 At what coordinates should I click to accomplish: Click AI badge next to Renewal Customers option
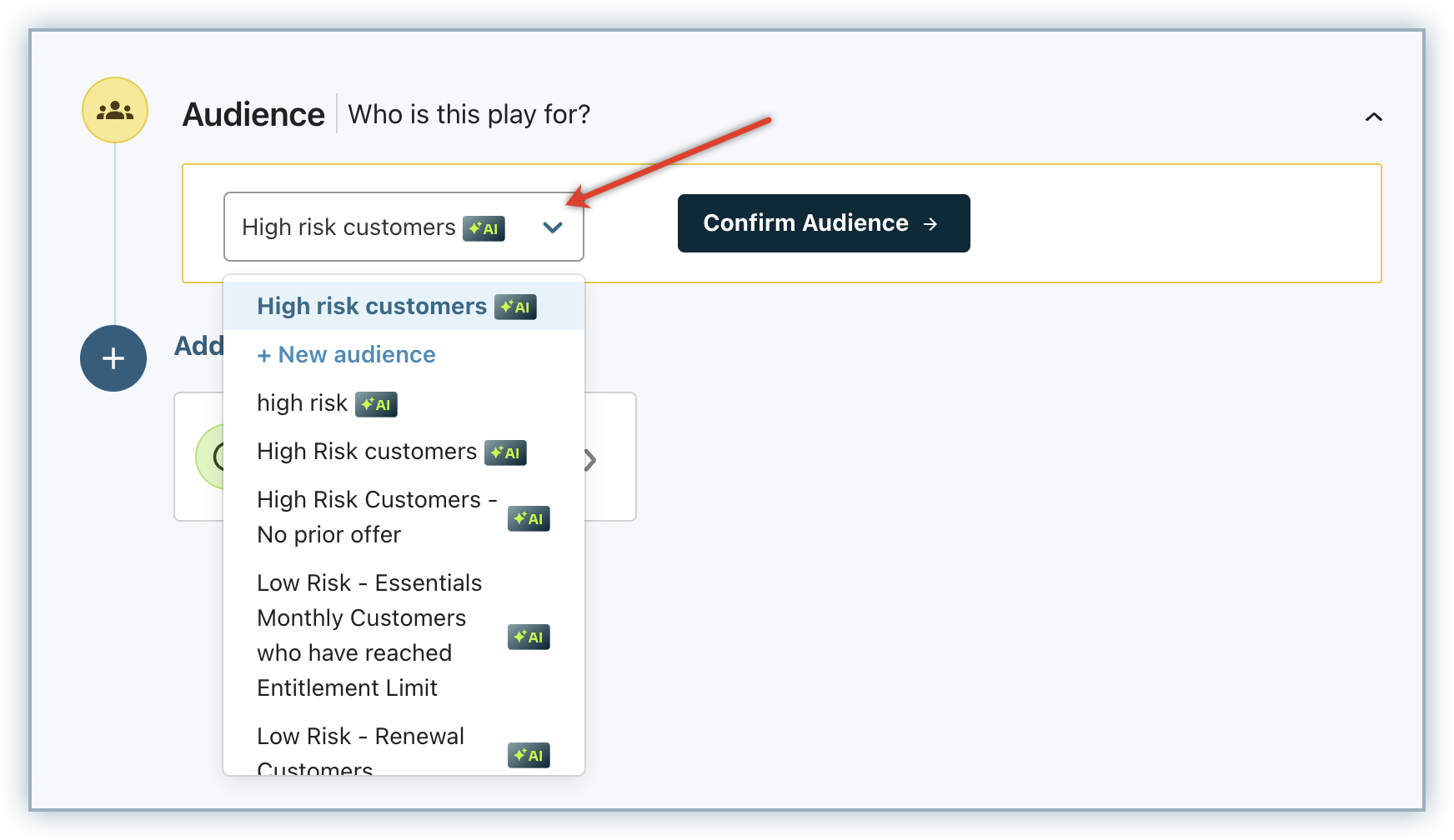(x=529, y=755)
